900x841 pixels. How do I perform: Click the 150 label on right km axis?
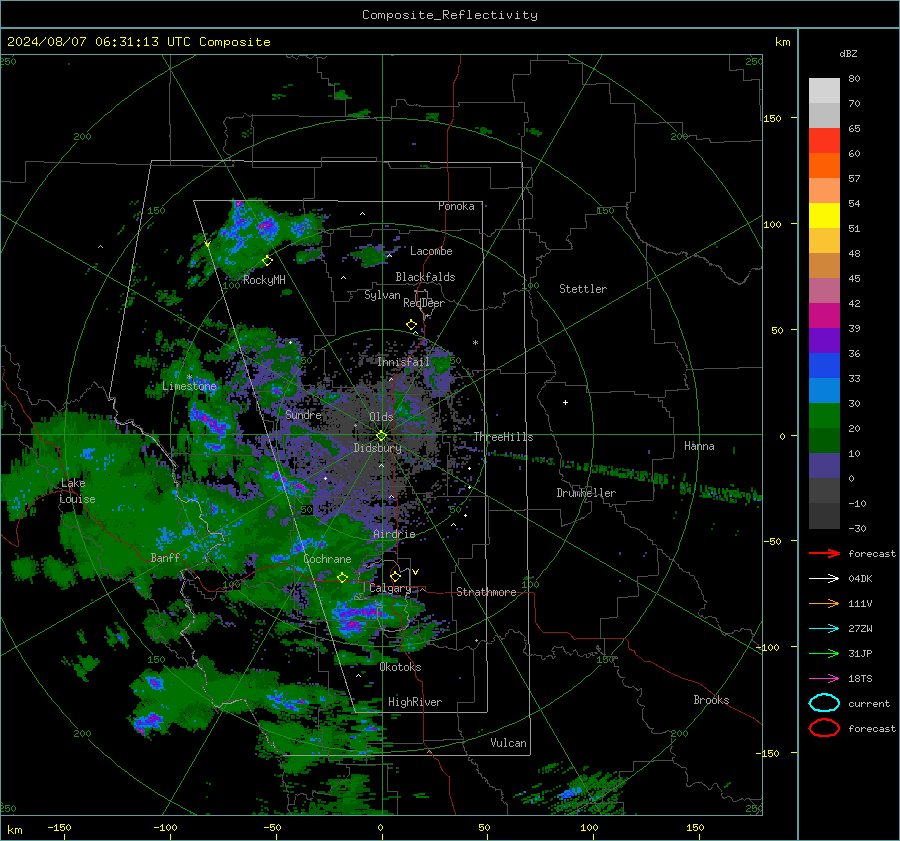pos(772,118)
